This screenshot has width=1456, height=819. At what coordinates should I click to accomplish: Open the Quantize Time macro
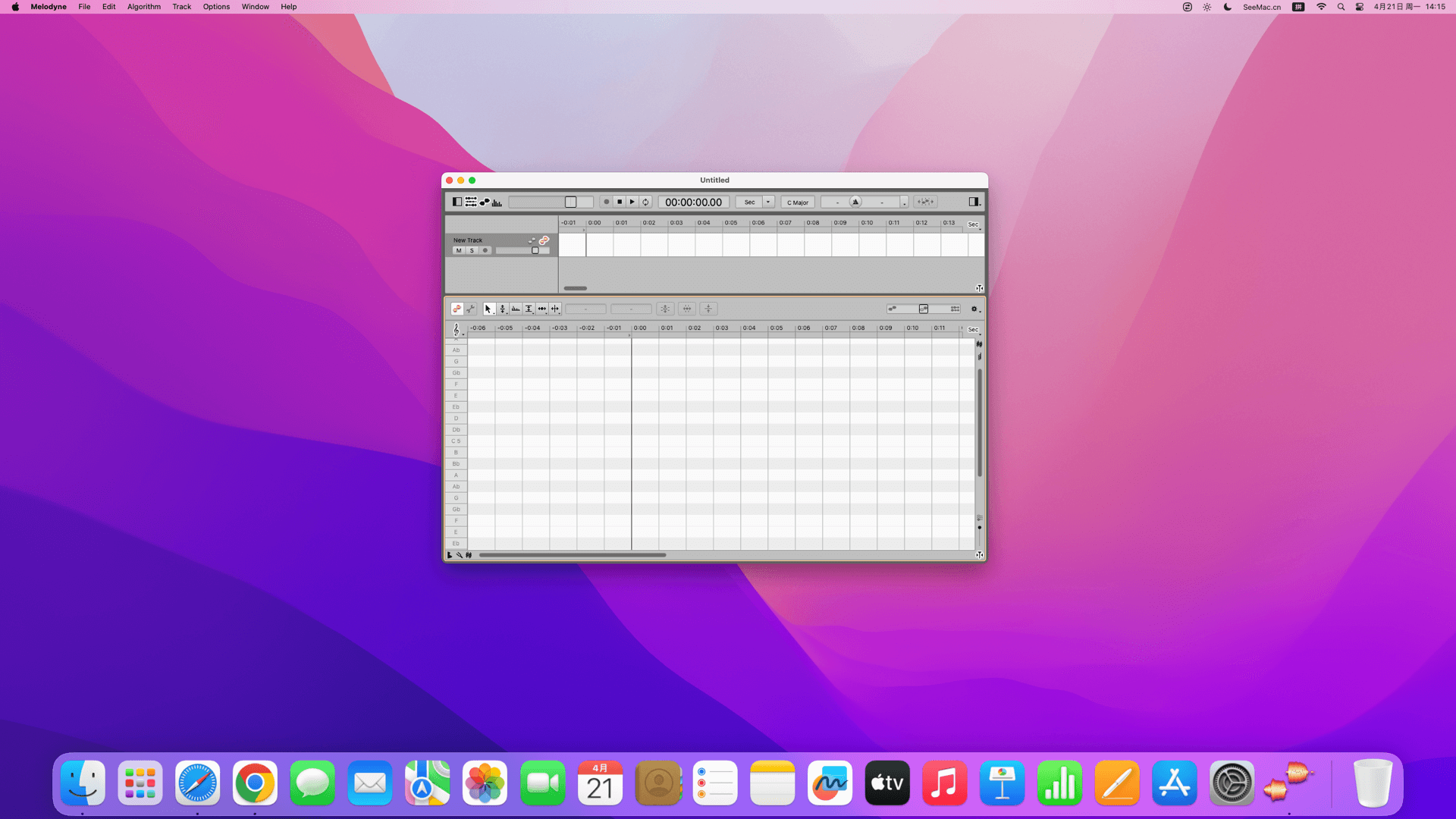[687, 309]
